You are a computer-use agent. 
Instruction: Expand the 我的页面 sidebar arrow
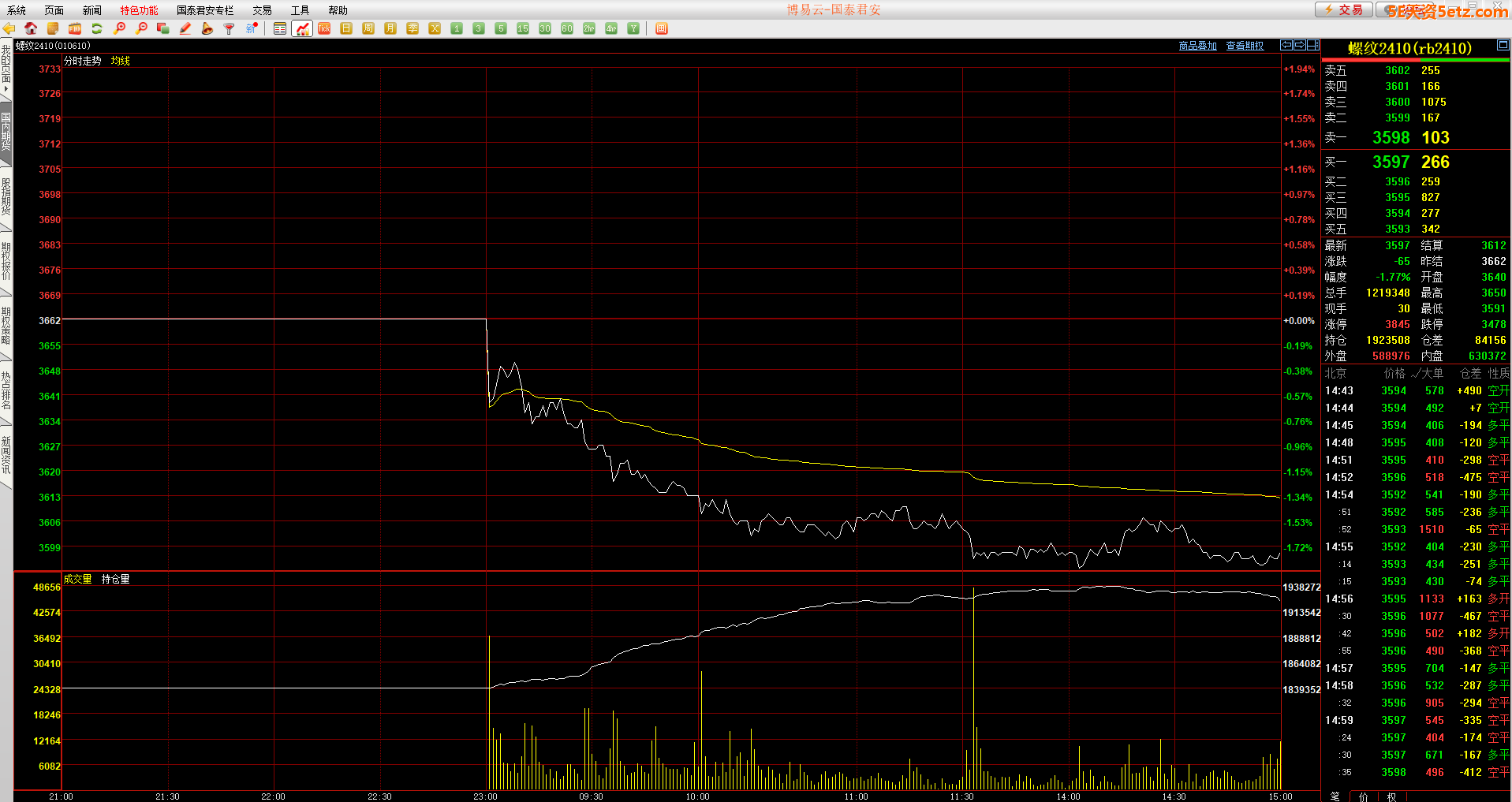coord(6,89)
